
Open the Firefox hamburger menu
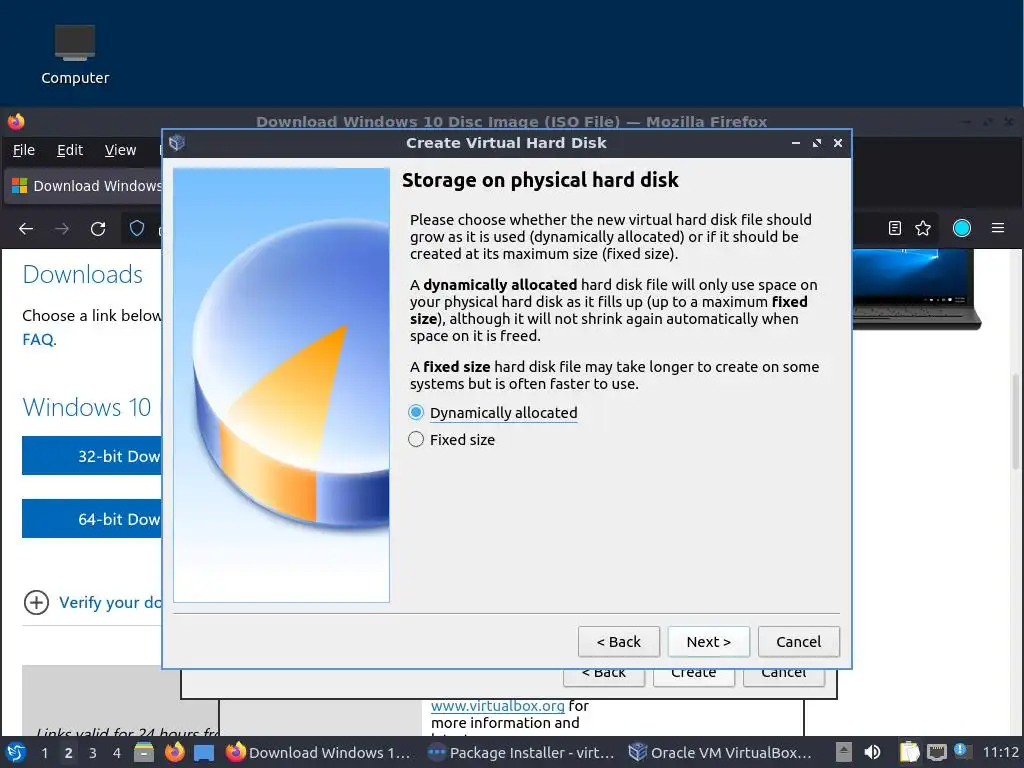coord(998,228)
